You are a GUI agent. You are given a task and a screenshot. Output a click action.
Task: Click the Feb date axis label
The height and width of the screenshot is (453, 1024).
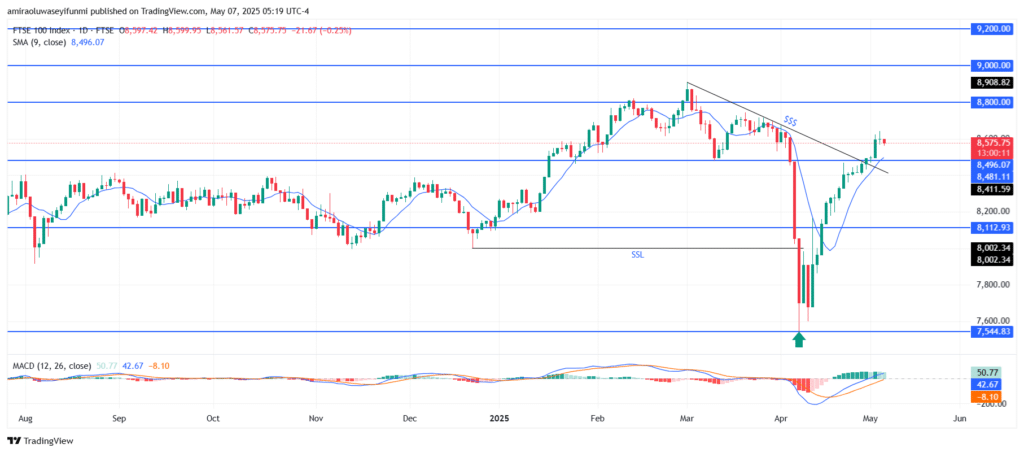[598, 416]
